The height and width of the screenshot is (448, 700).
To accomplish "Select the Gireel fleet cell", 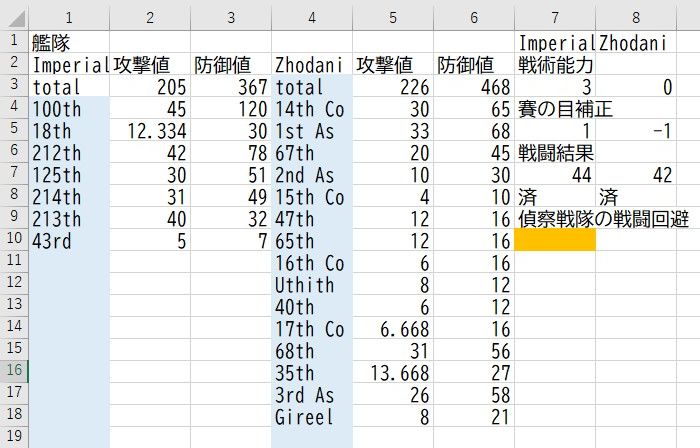I will [x=312, y=416].
